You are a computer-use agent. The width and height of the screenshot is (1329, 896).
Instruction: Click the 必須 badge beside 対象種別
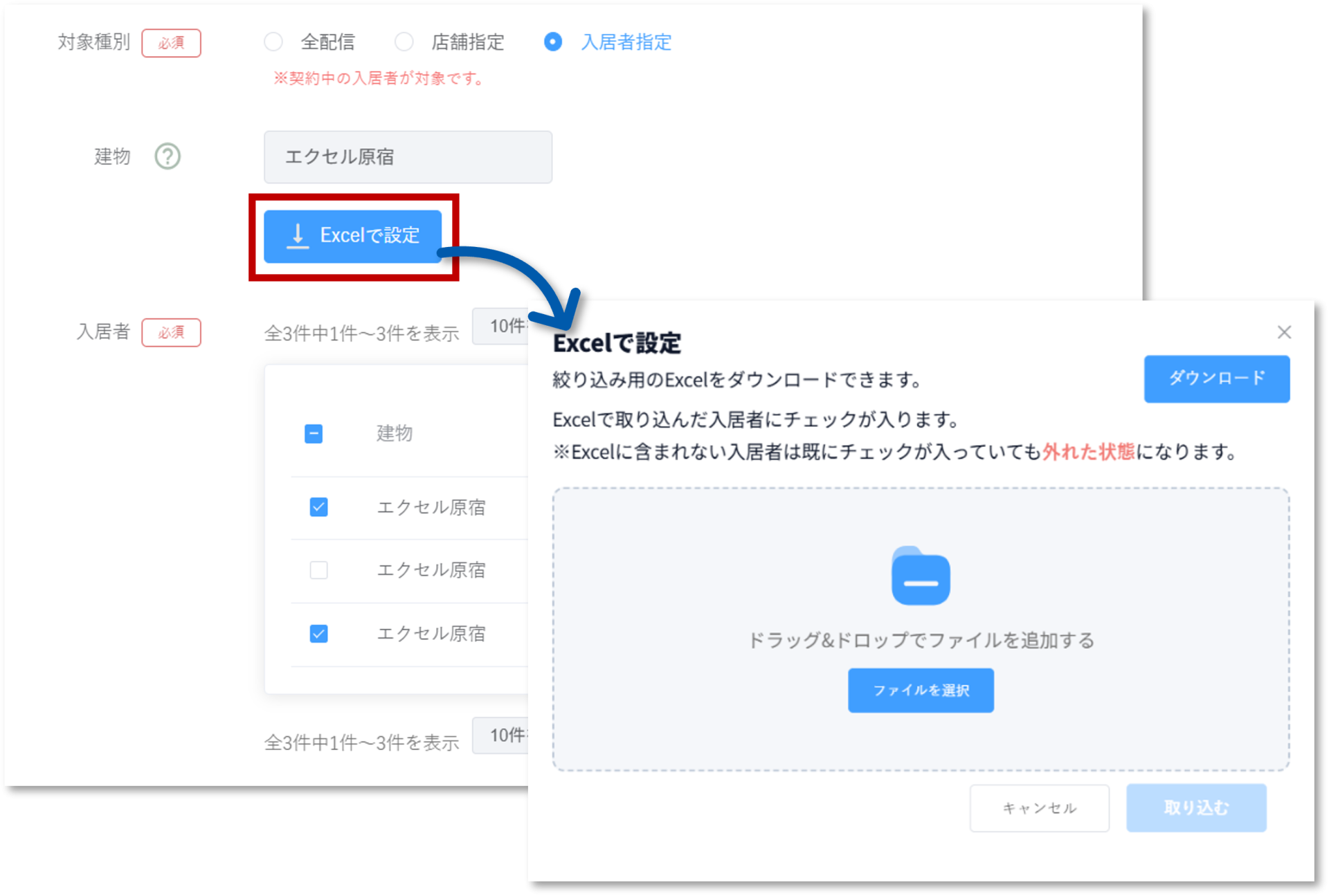tap(171, 42)
